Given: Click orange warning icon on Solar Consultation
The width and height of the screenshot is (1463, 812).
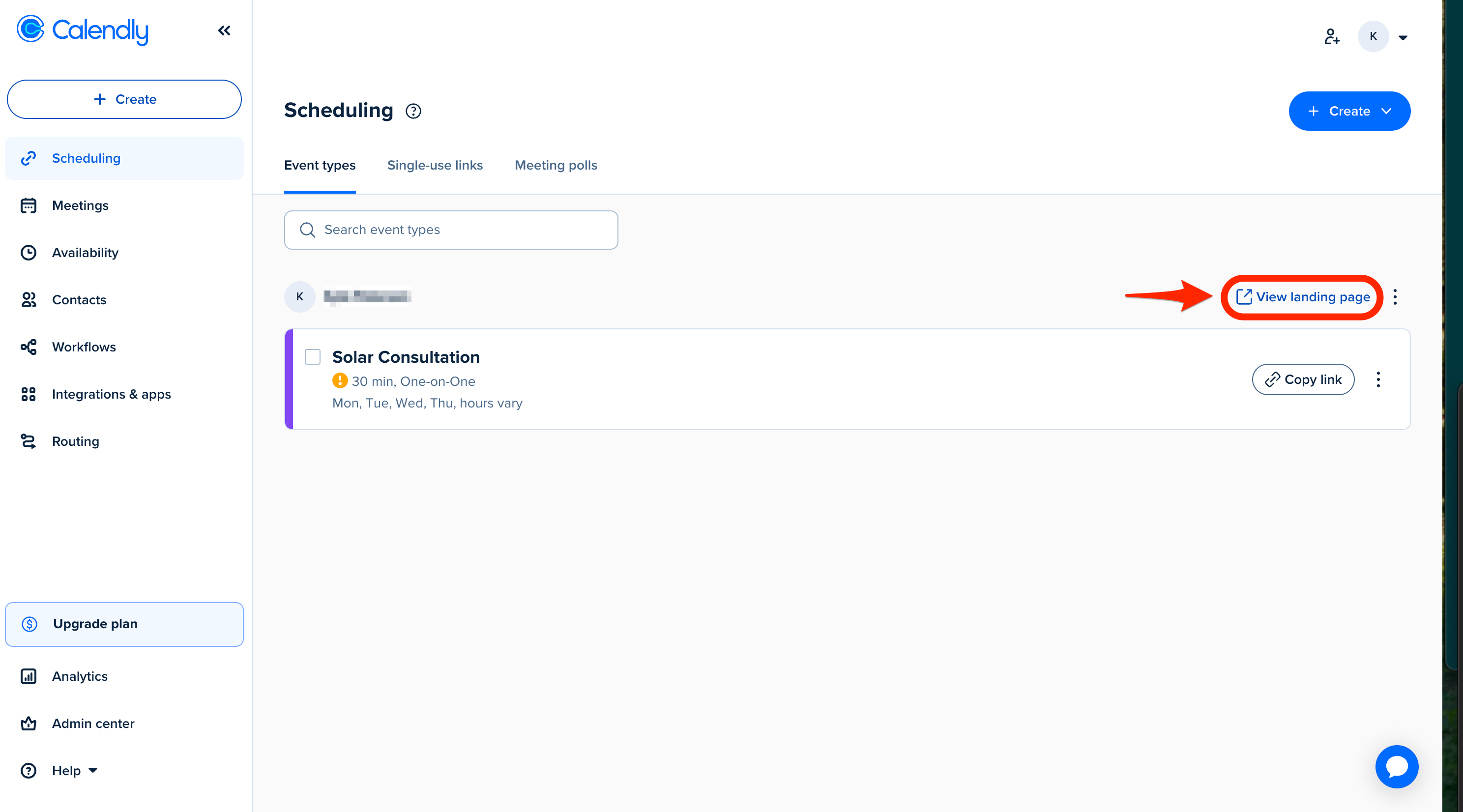Looking at the screenshot, I should tap(340, 380).
